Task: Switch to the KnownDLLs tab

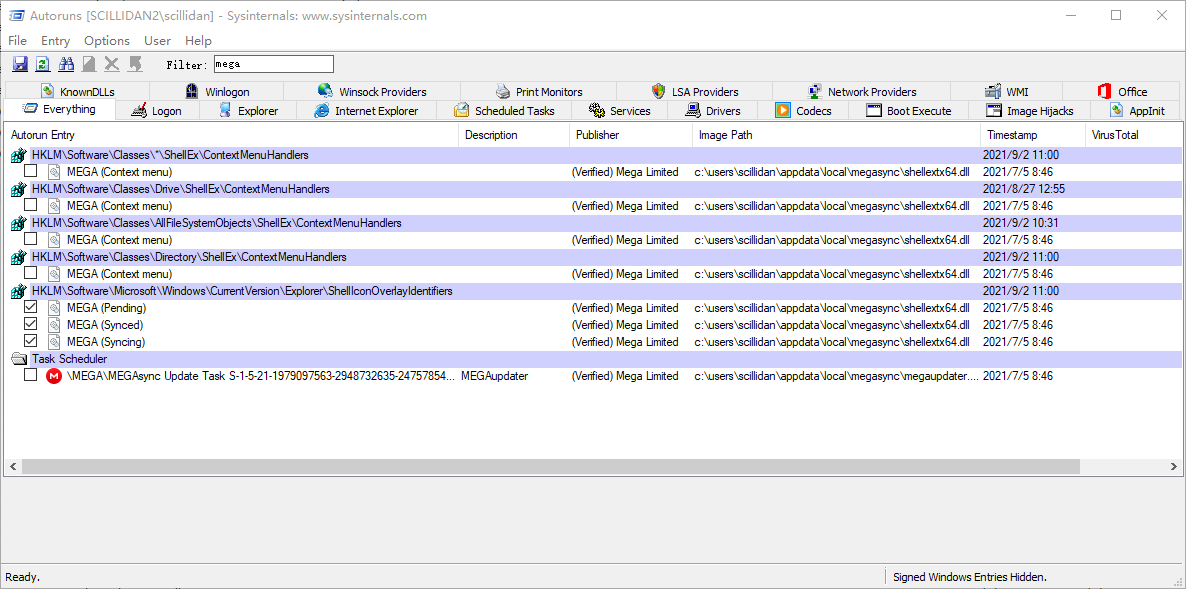Action: 78,91
